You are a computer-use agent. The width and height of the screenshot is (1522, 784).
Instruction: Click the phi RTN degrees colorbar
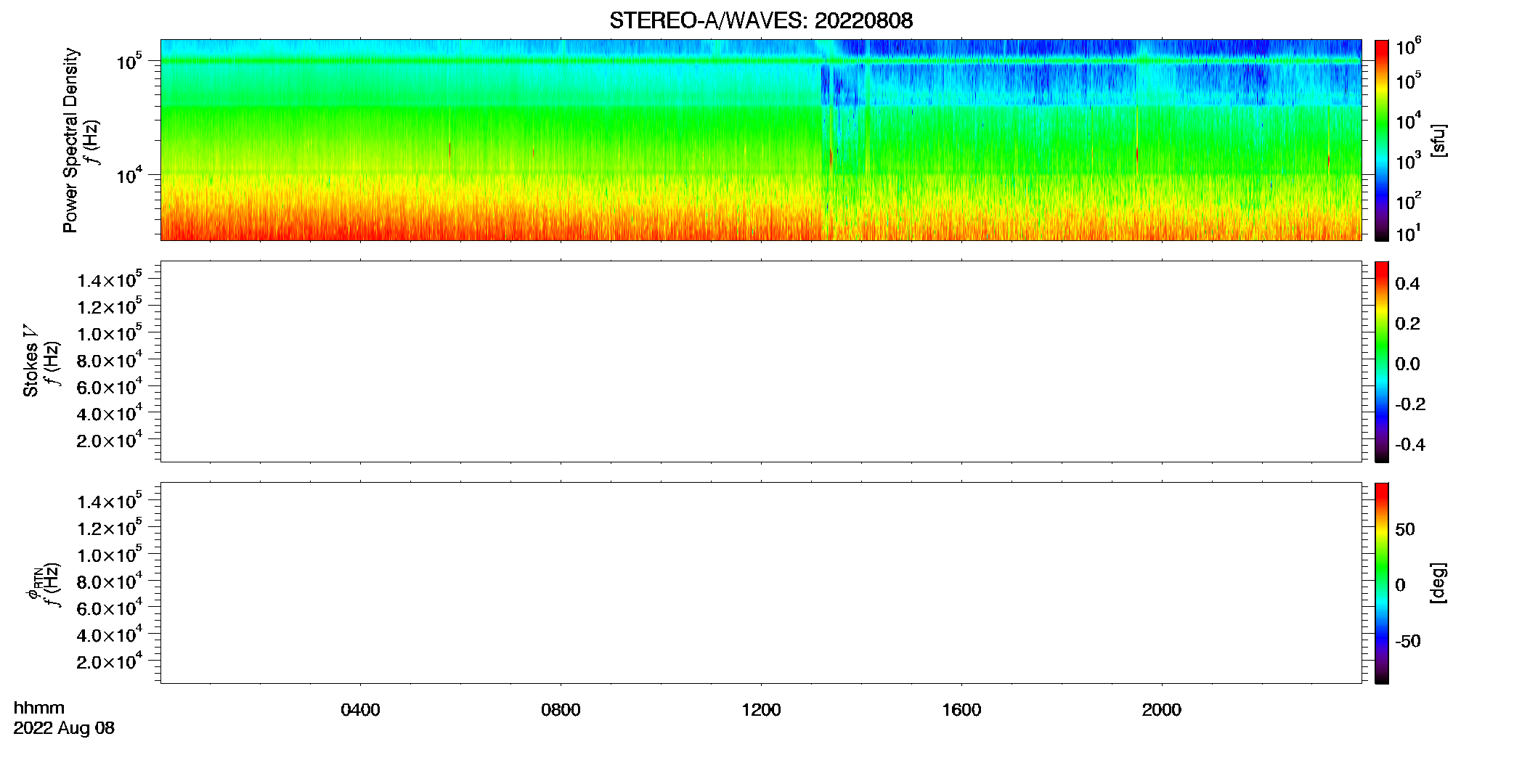[x=1381, y=583]
